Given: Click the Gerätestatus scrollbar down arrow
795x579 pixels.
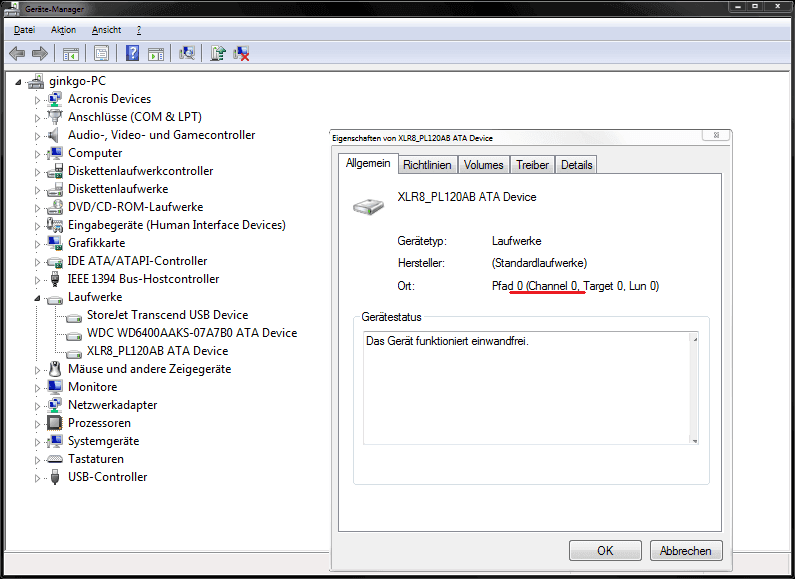Looking at the screenshot, I should pos(695,441).
